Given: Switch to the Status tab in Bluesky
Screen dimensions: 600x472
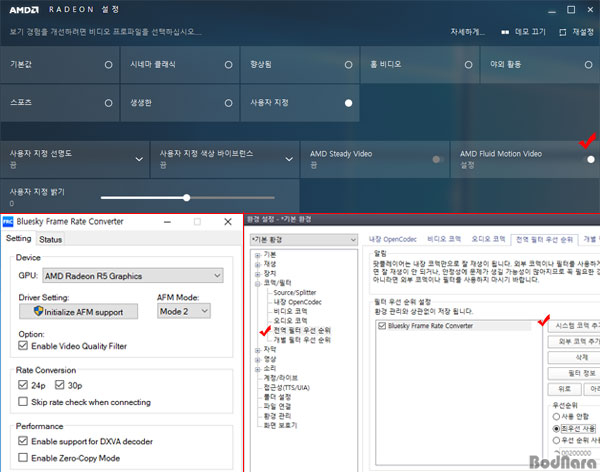Looking at the screenshot, I should (51, 239).
